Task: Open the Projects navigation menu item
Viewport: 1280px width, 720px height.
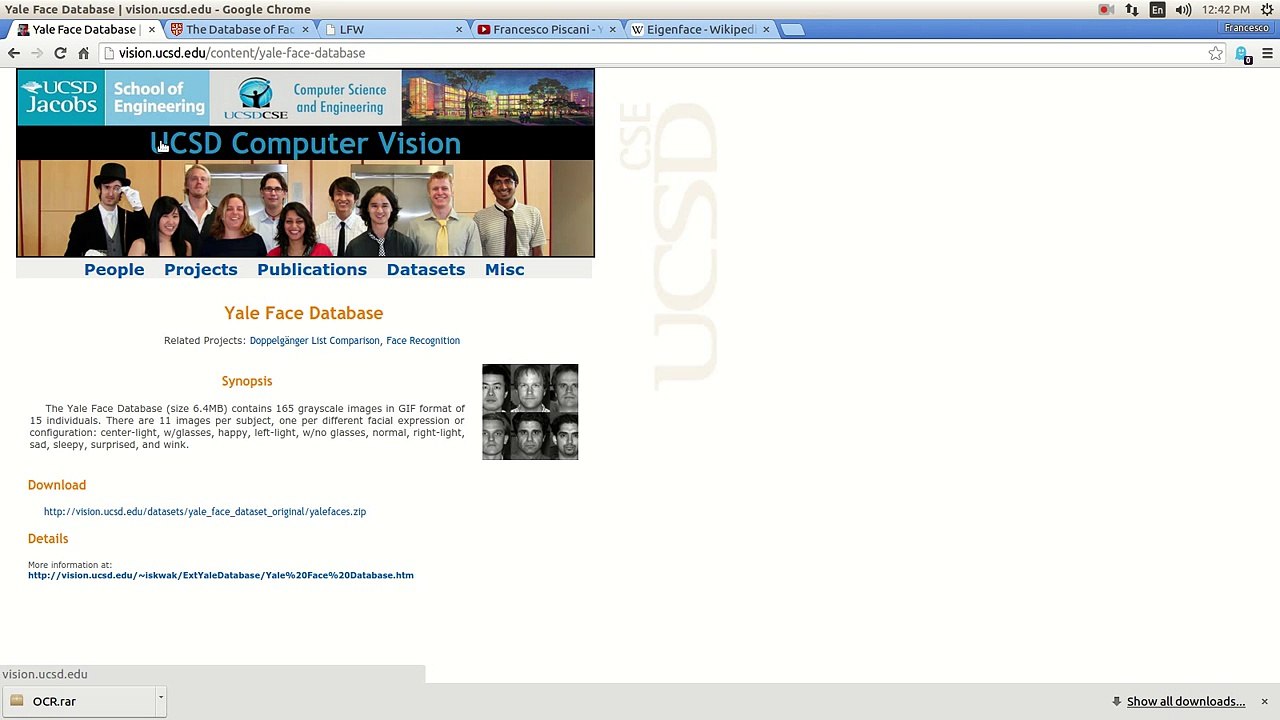Action: point(200,269)
